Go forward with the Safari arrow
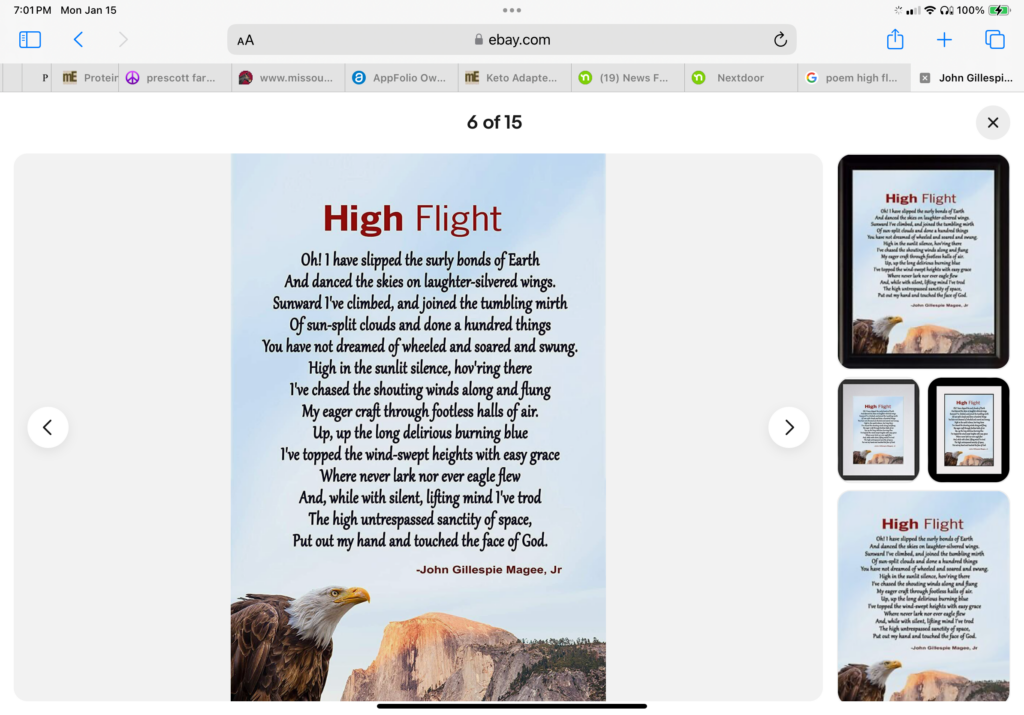This screenshot has width=1024, height=715. pyautogui.click(x=123, y=40)
